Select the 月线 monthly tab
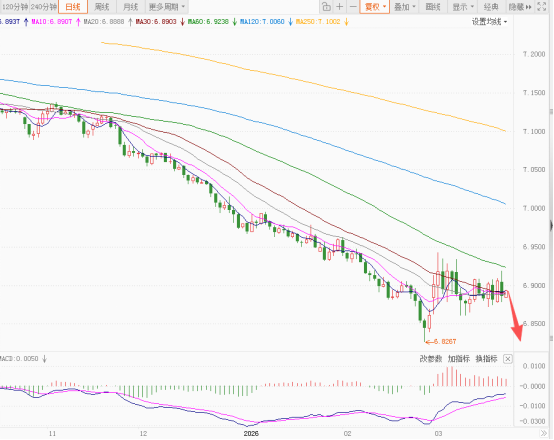This screenshot has height=440, width=554. (131, 7)
